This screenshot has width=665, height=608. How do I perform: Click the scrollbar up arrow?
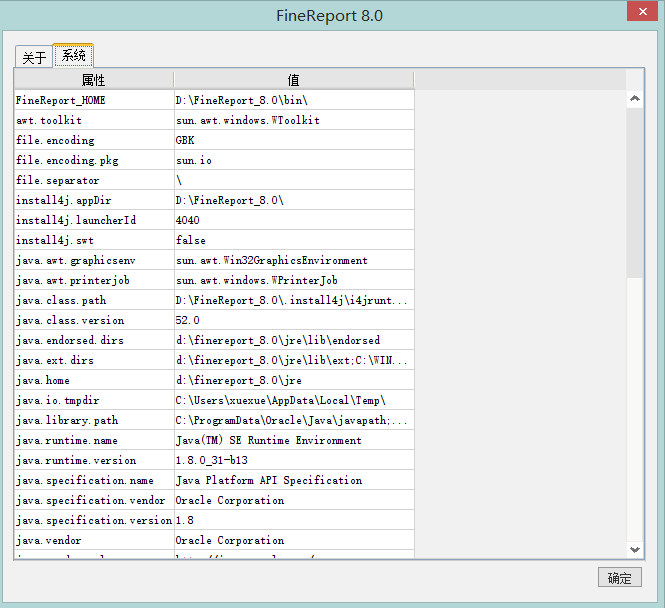pos(635,99)
